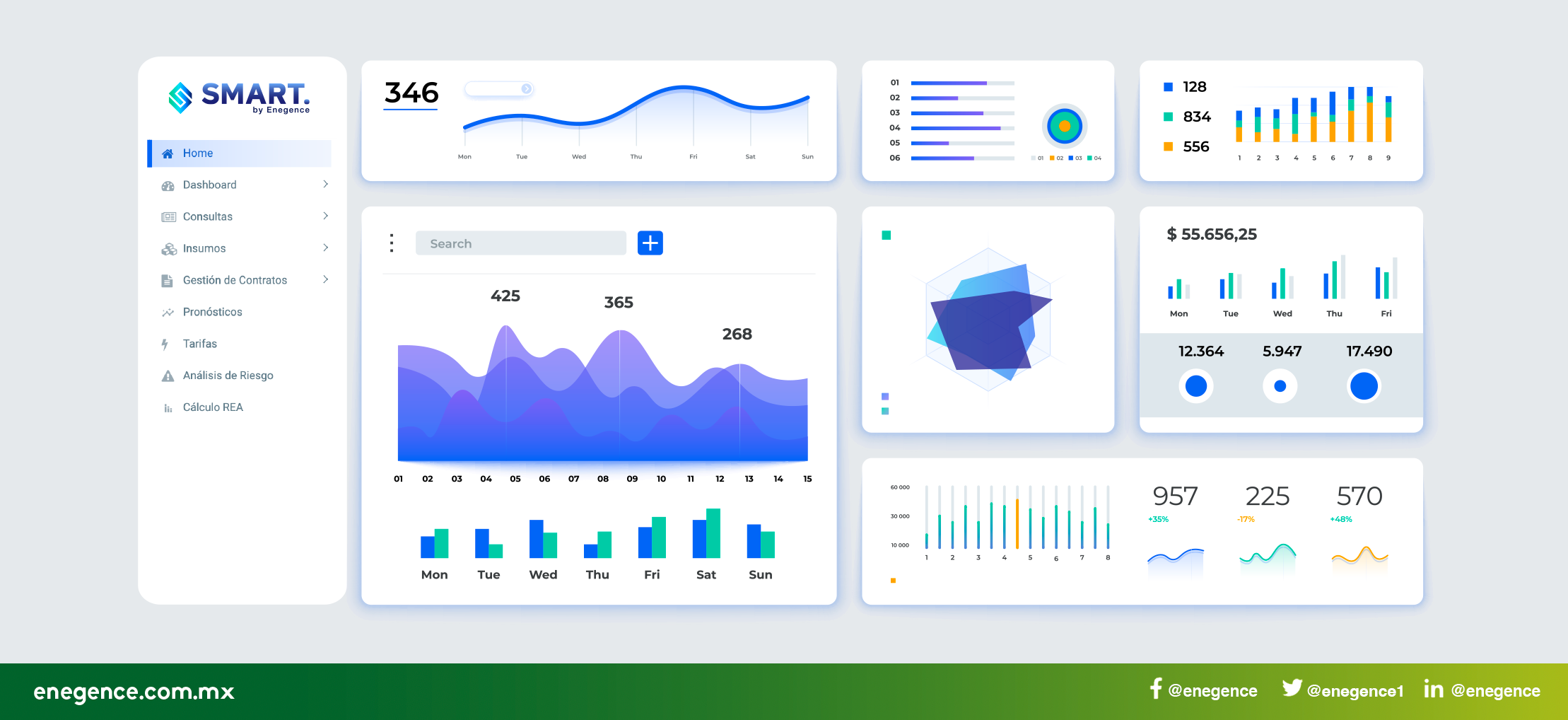Screen dimensions: 1568x720
Task: Select the radio circle under 17.490
Action: click(1364, 386)
